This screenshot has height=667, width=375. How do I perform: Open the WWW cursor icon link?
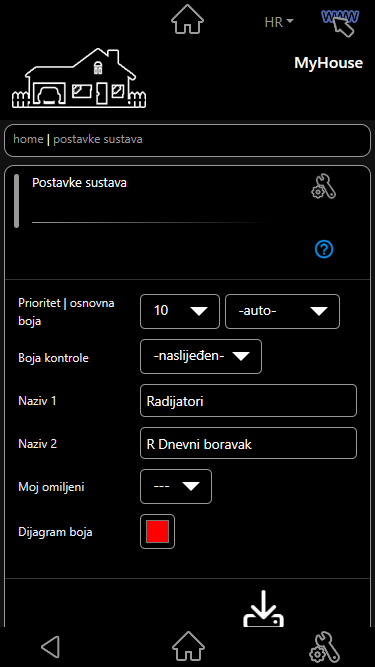click(x=340, y=22)
